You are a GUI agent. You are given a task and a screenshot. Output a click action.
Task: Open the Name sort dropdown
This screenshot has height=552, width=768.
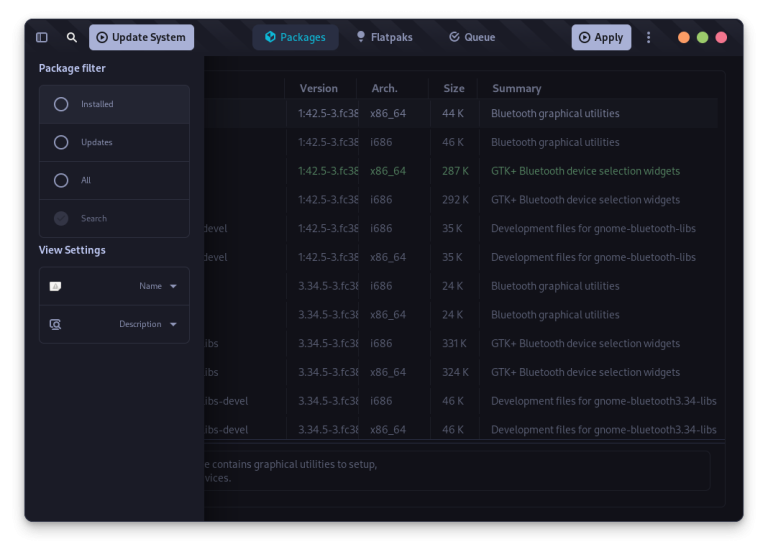tap(158, 286)
